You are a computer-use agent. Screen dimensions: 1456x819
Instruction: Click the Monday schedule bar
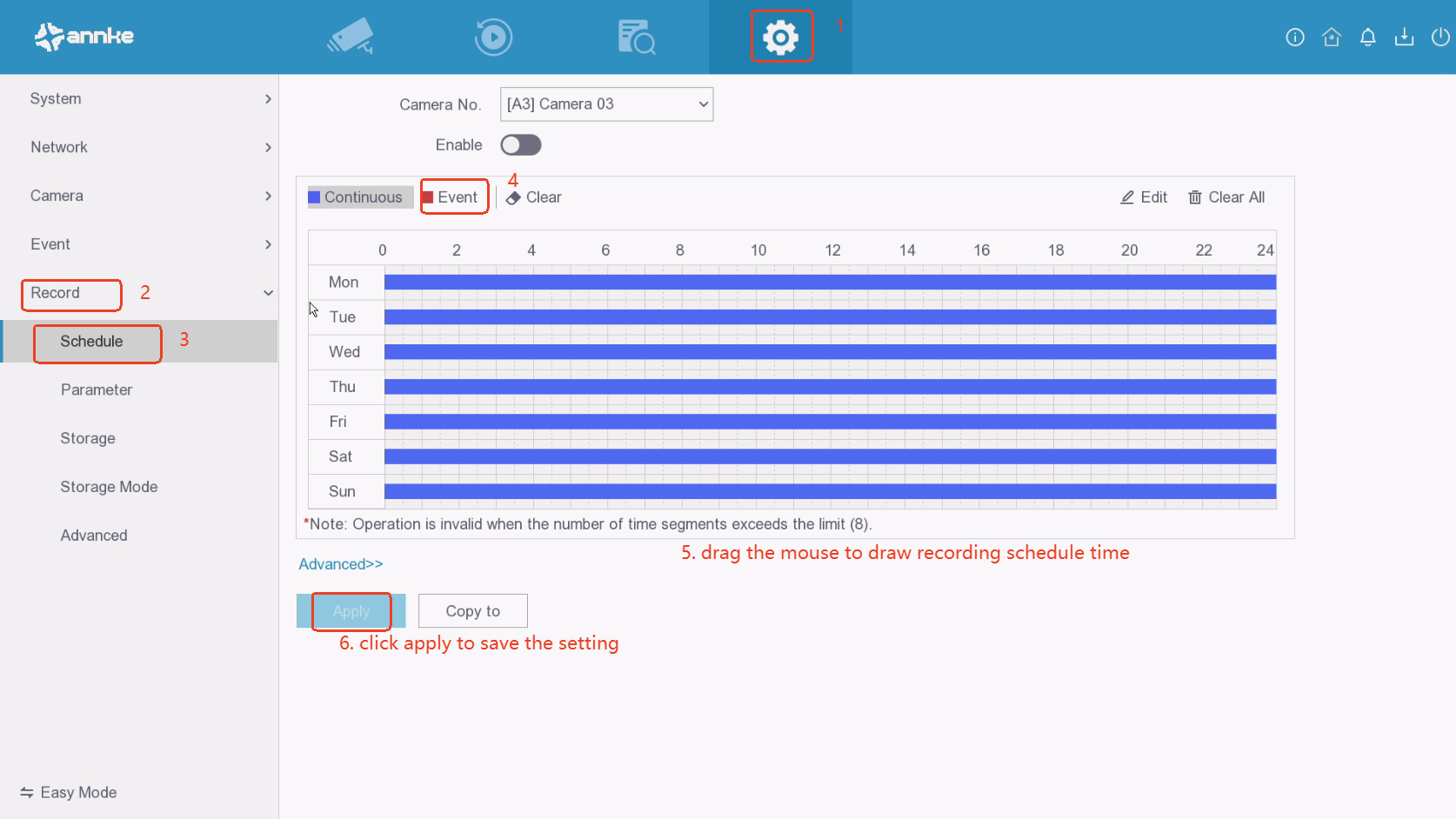point(831,282)
